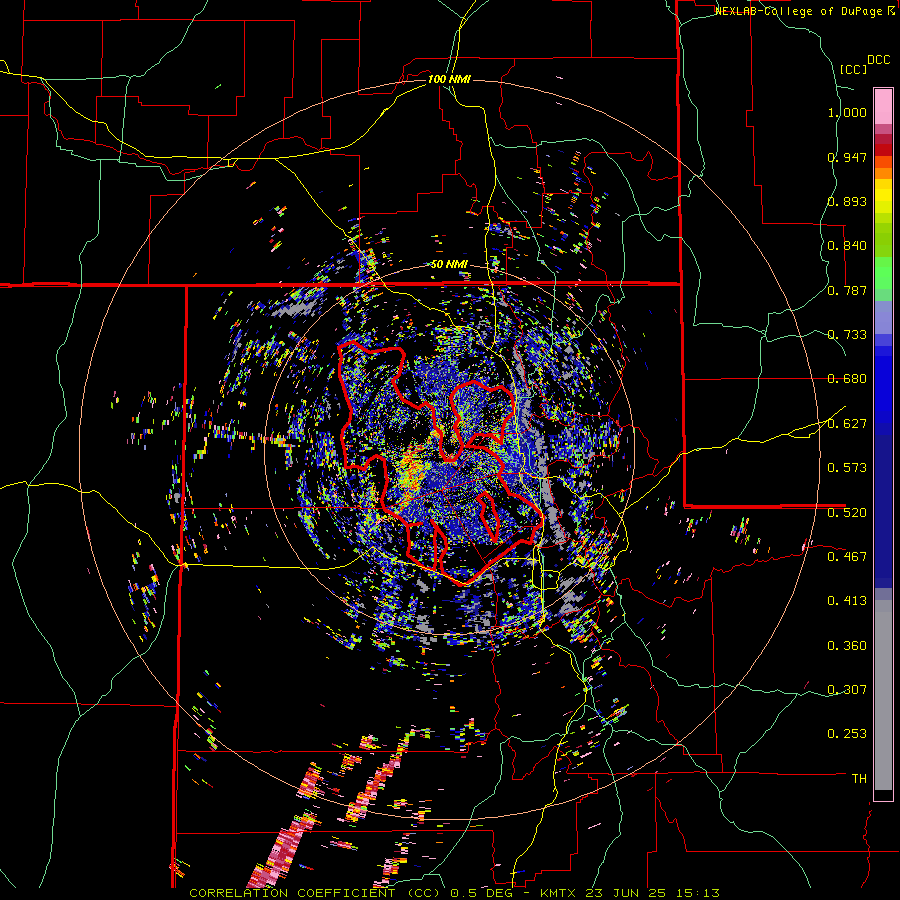Click the 0.680 legend value
Screen dimensions: 900x900
[847, 379]
